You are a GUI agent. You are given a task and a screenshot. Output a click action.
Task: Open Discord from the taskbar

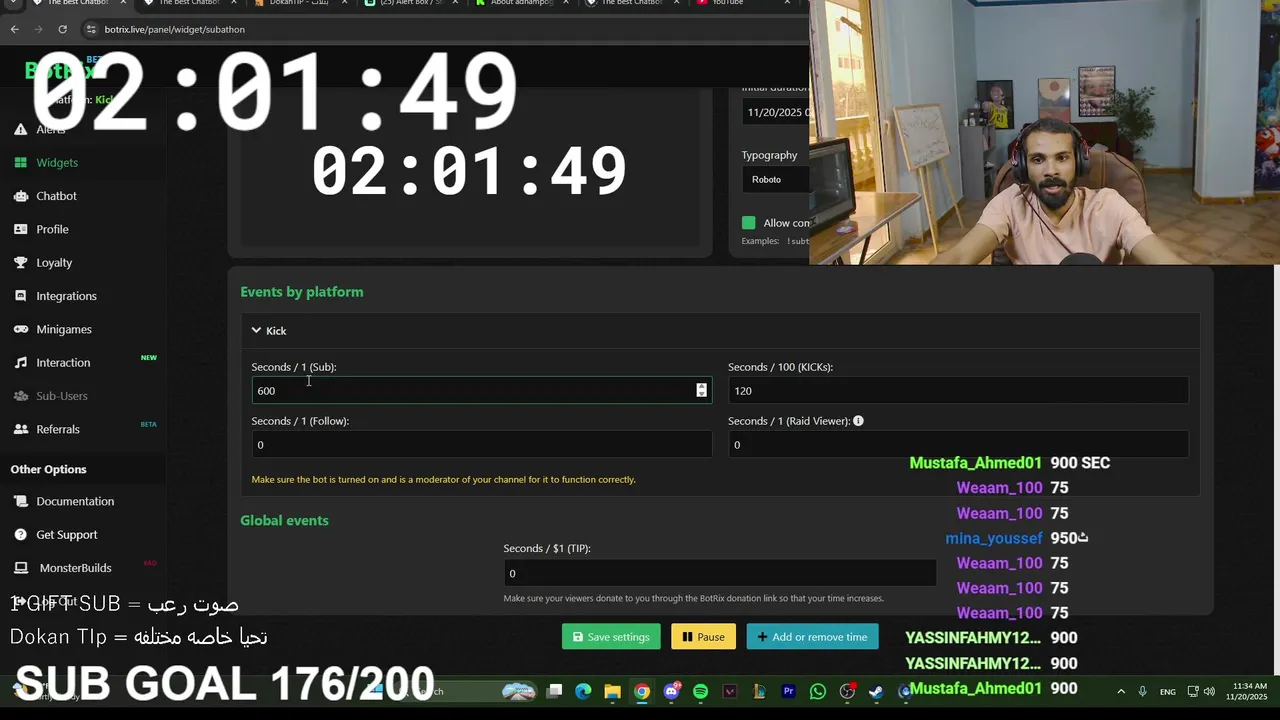[671, 691]
